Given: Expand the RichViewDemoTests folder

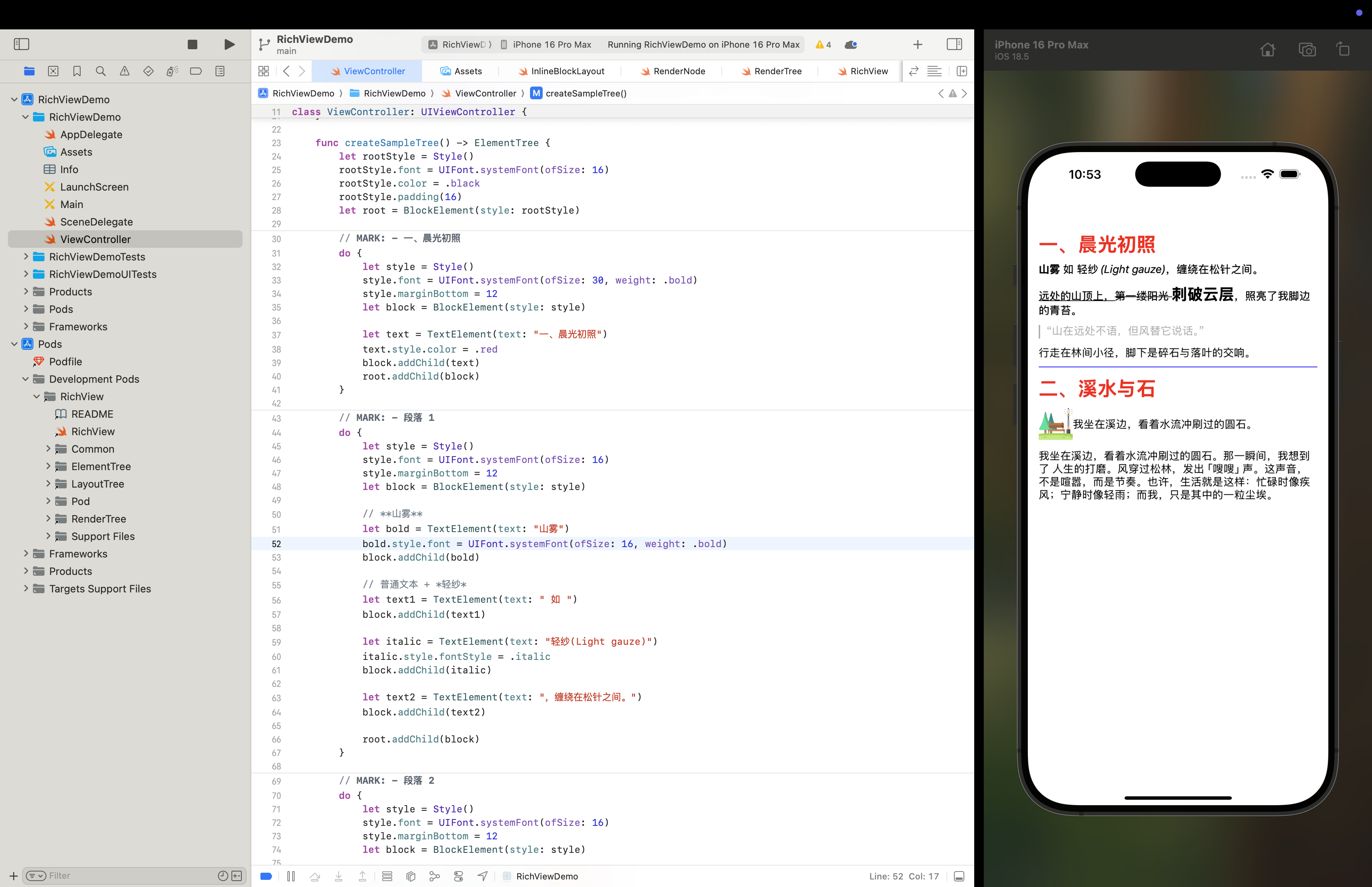Looking at the screenshot, I should pos(26,256).
